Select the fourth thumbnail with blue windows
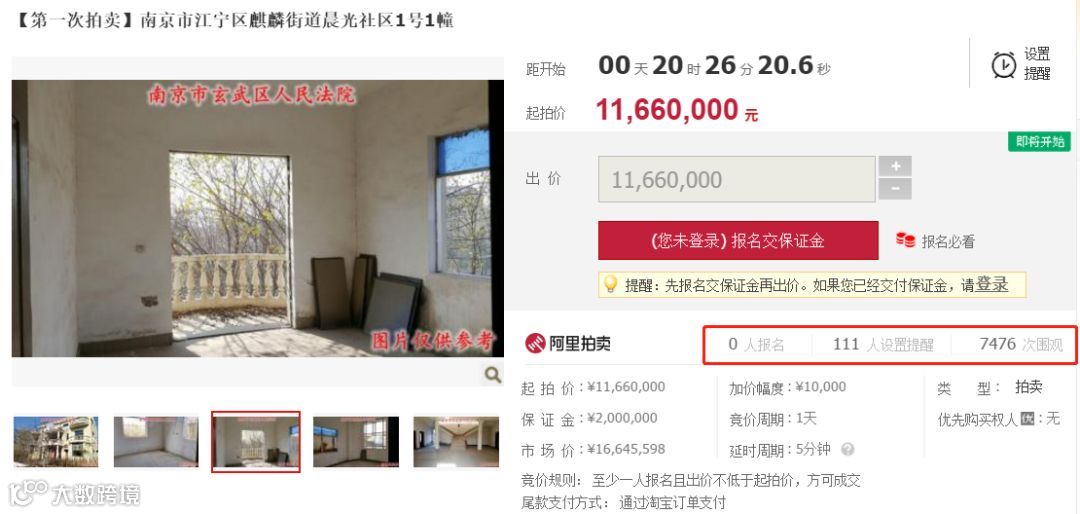Screen dimensions: 1080x514 click(355, 442)
